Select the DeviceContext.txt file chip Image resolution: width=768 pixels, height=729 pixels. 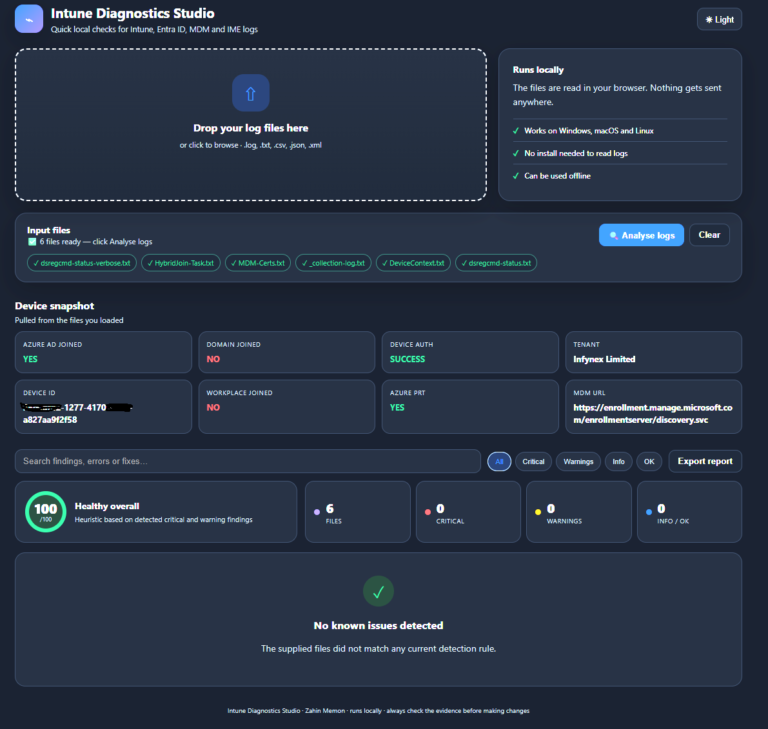click(x=413, y=263)
